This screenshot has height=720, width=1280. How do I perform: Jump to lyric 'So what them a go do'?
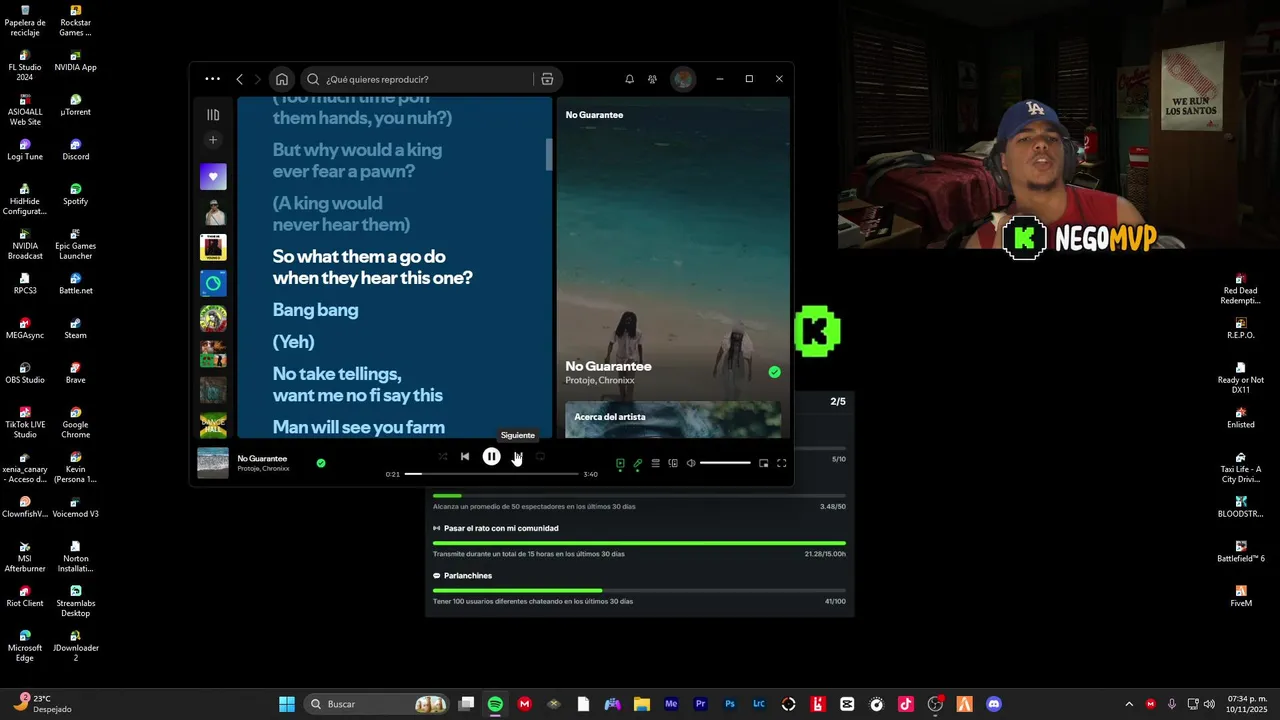(x=359, y=256)
